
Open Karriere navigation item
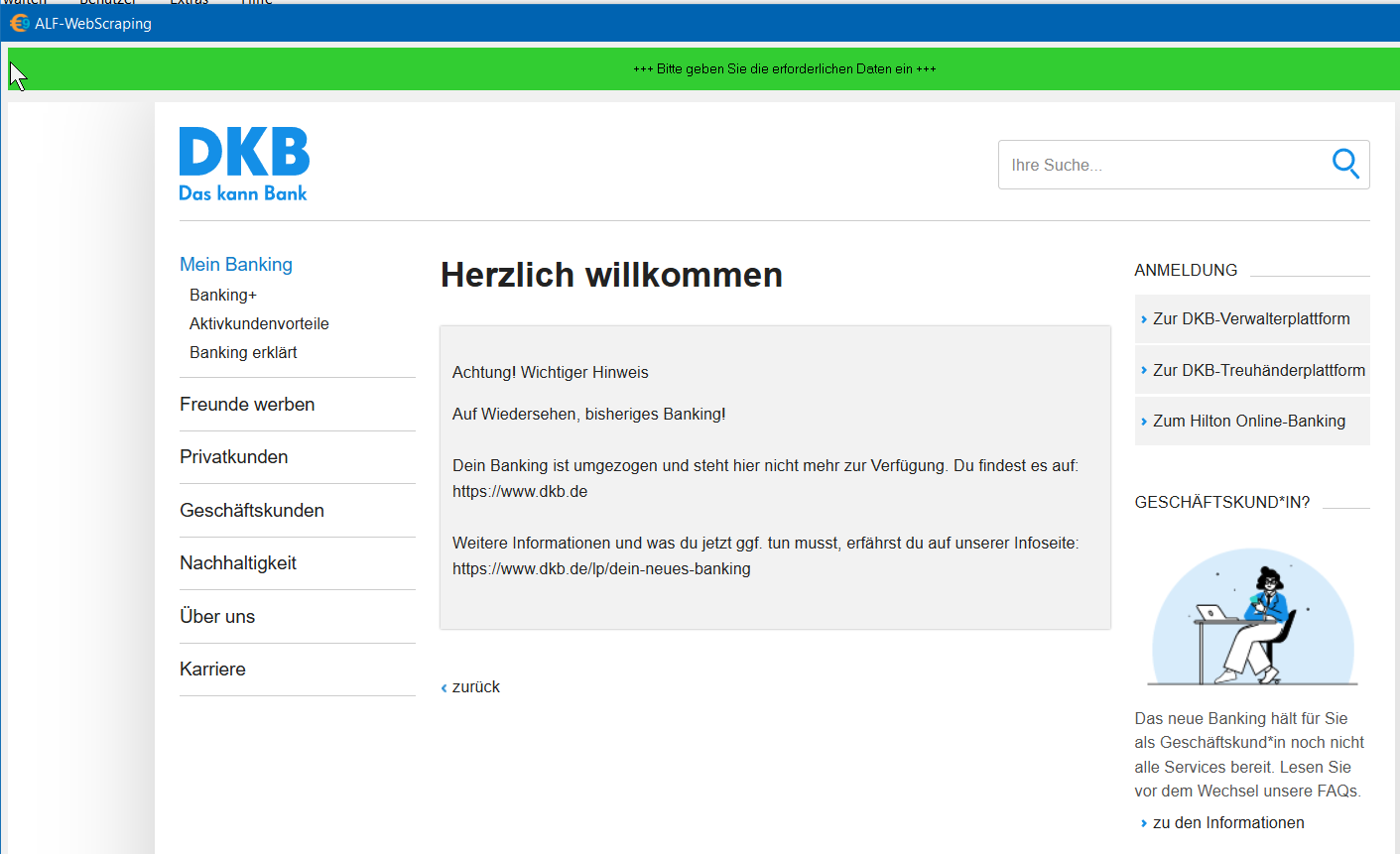212,669
